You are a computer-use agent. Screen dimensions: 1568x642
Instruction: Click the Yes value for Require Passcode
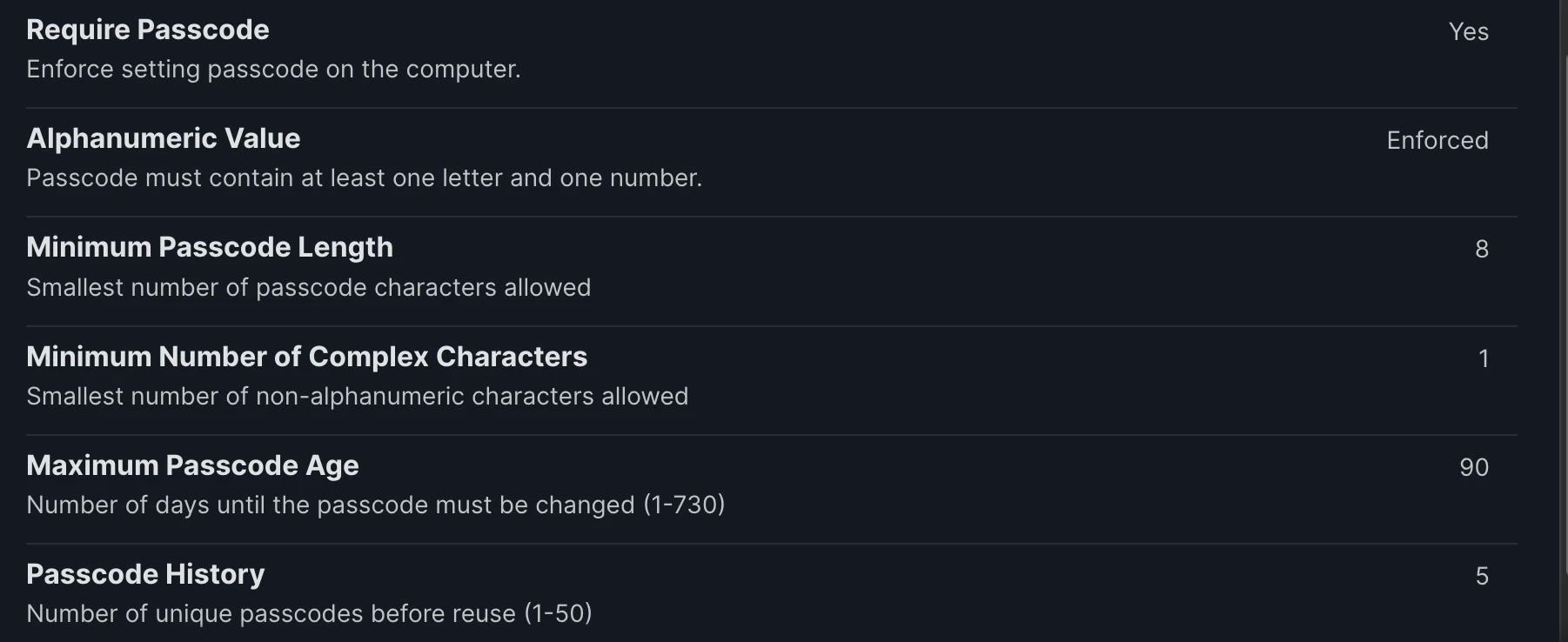tap(1469, 31)
